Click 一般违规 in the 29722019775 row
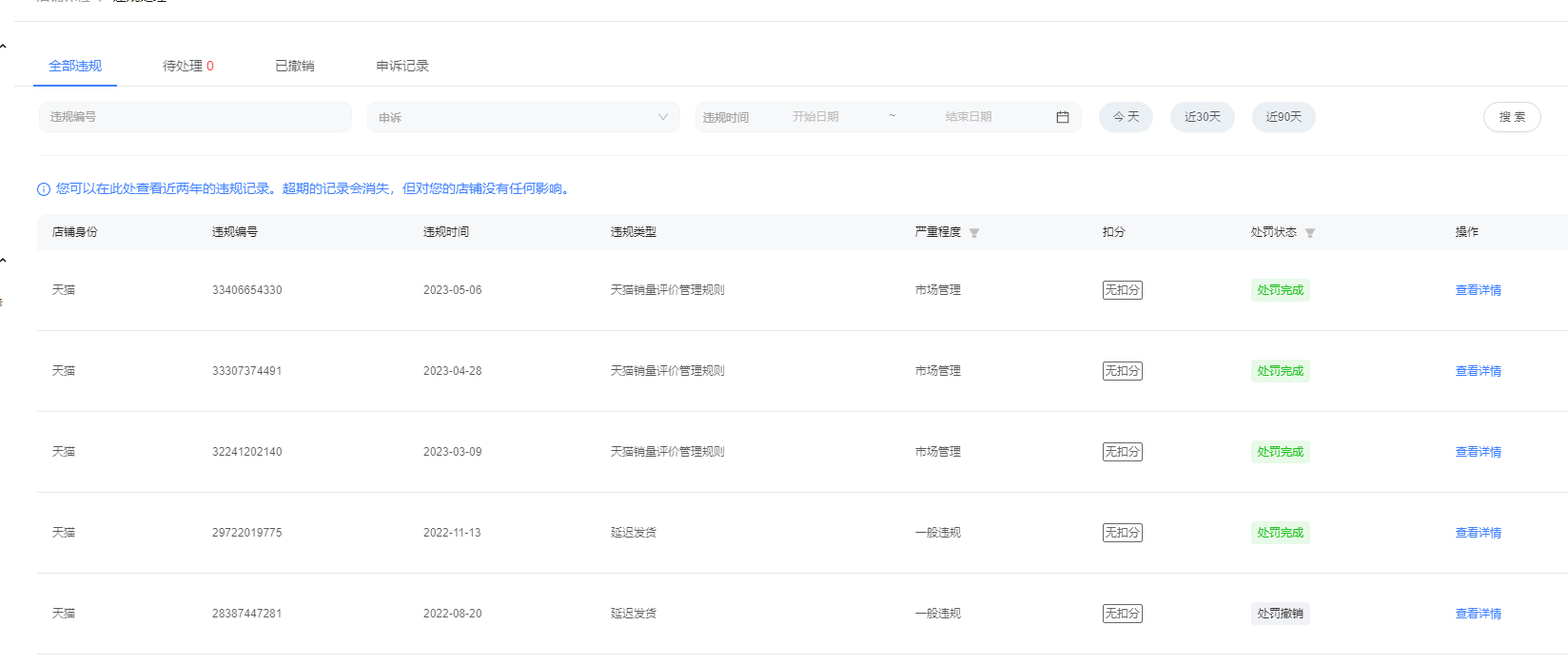The width and height of the screenshot is (1568, 665). click(x=938, y=533)
